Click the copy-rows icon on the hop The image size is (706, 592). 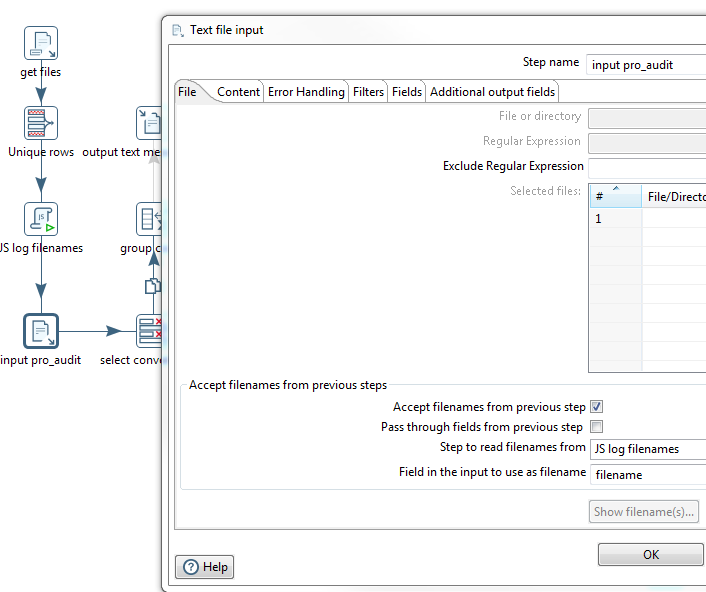pos(153,286)
